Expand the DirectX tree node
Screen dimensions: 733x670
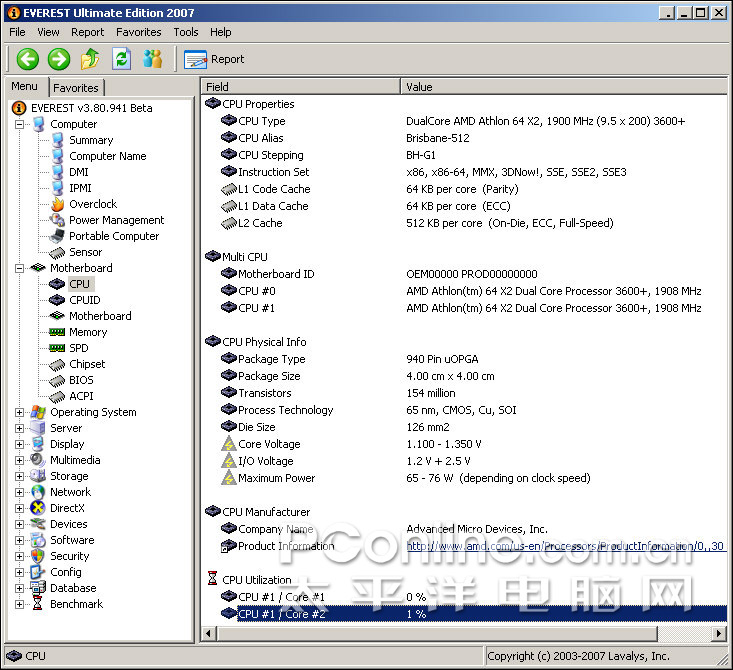pyautogui.click(x=20, y=508)
